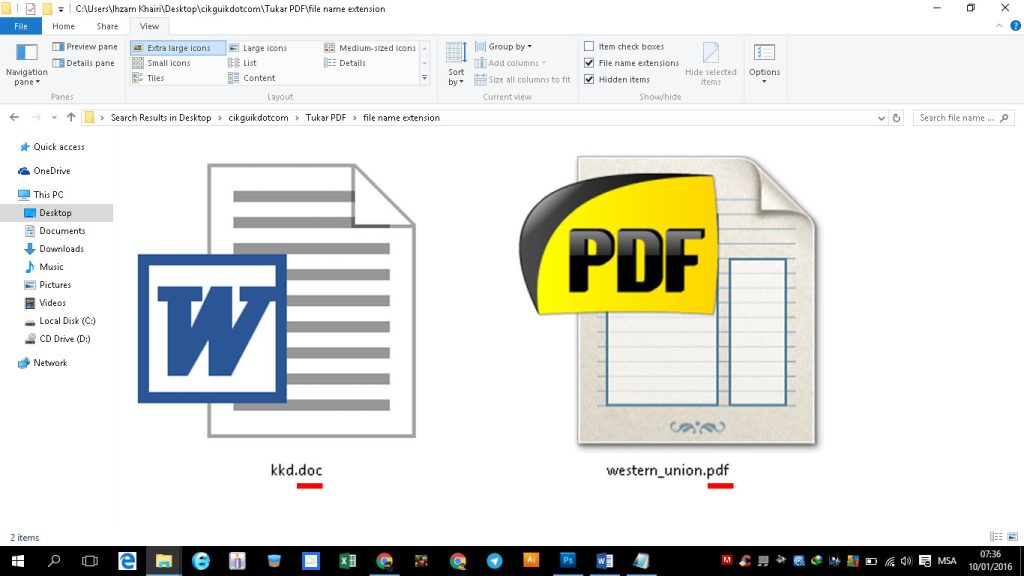1024x576 pixels.
Task: Switch to large thumbnails via status bar icon
Action: click(1012, 537)
